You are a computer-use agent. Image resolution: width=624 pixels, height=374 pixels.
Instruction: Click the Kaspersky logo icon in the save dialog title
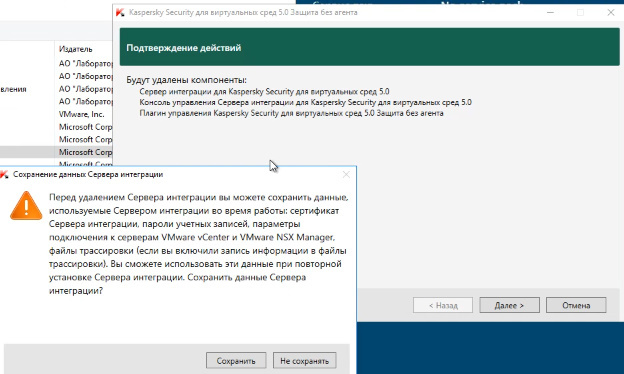coord(4,175)
